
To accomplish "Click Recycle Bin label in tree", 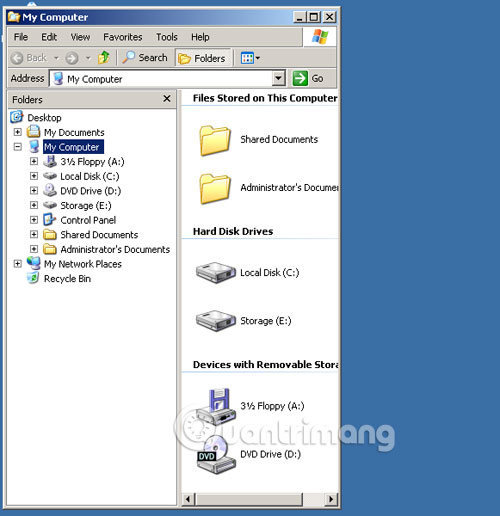I will coord(67,279).
